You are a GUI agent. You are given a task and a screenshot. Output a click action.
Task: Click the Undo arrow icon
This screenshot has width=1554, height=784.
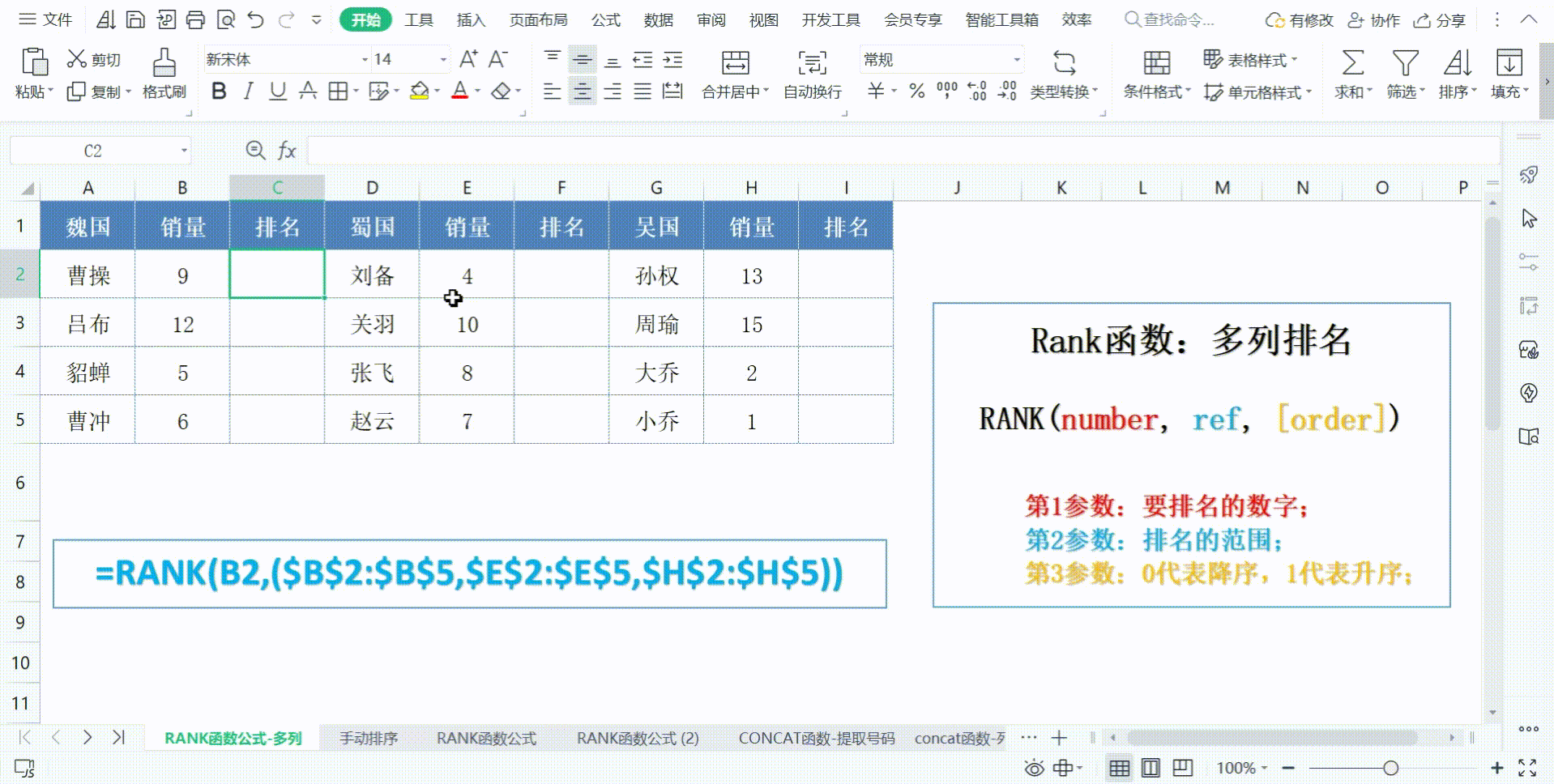256,19
